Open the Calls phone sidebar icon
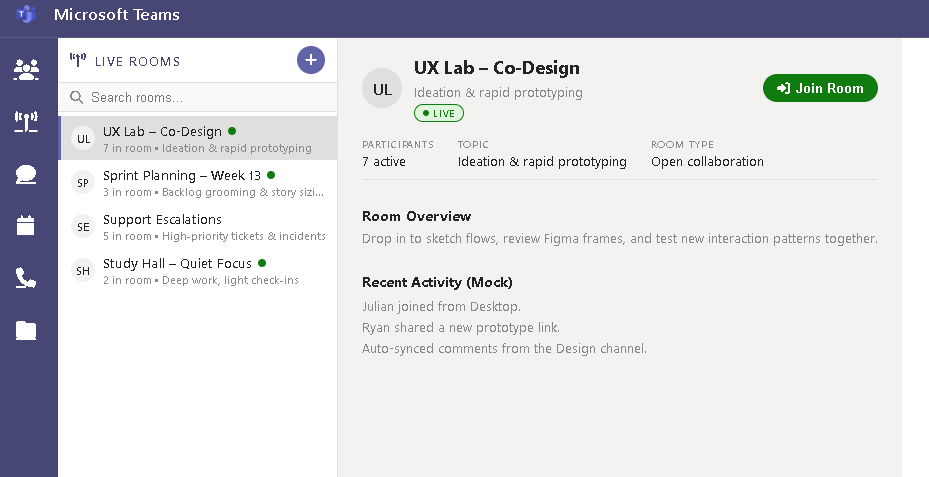 point(26,278)
